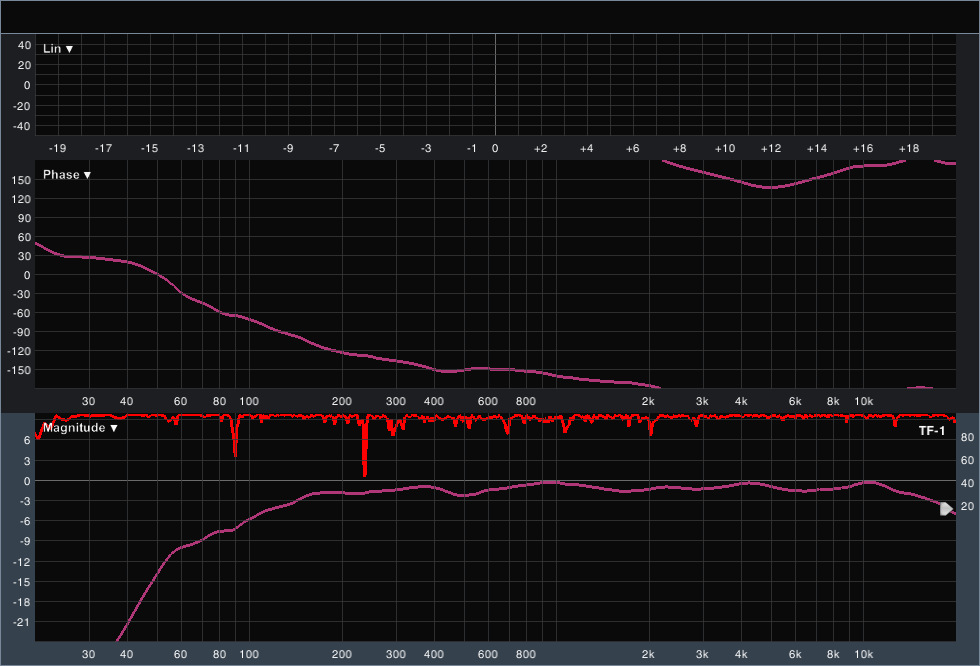This screenshot has width=980, height=666.
Task: Select the TF-1 trace label
Action: pos(931,430)
